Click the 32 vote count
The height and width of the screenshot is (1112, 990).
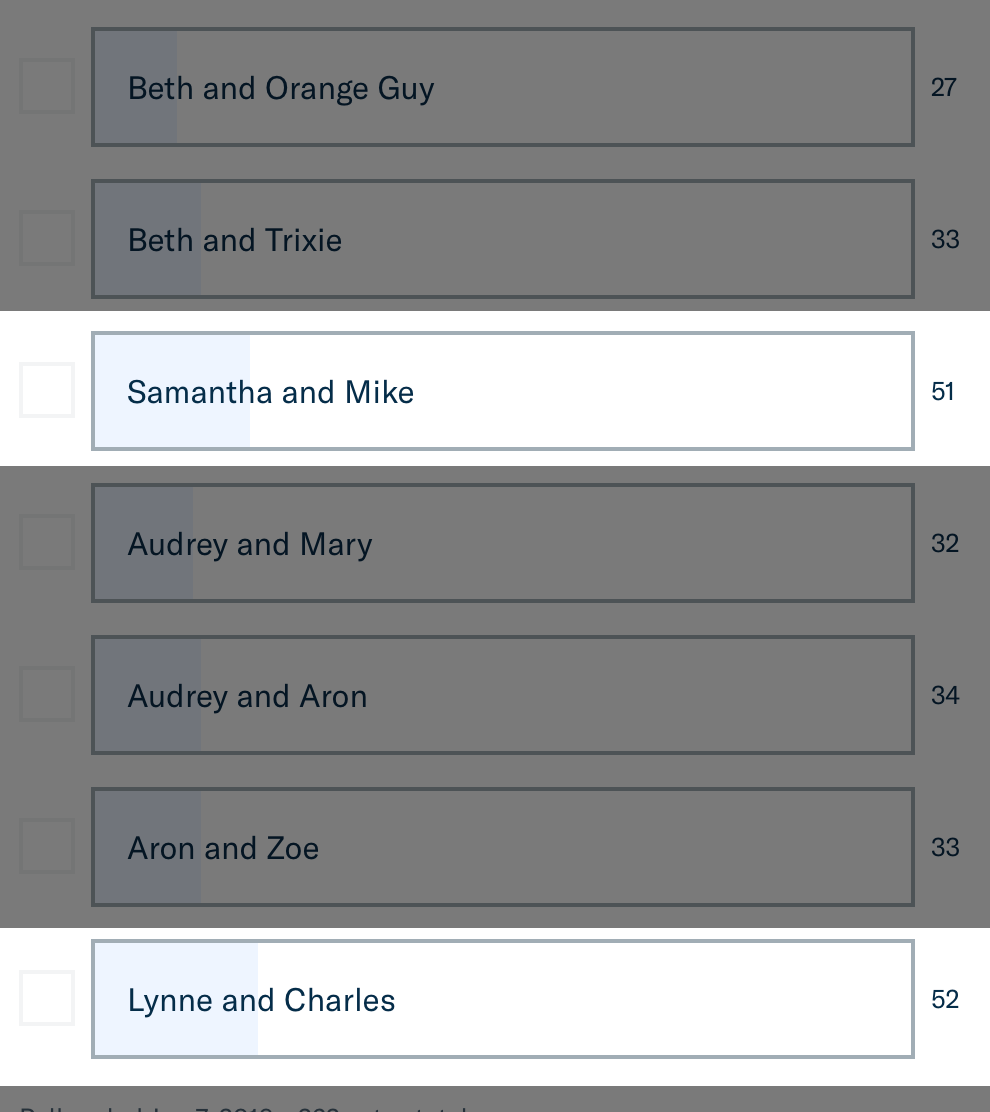point(944,544)
